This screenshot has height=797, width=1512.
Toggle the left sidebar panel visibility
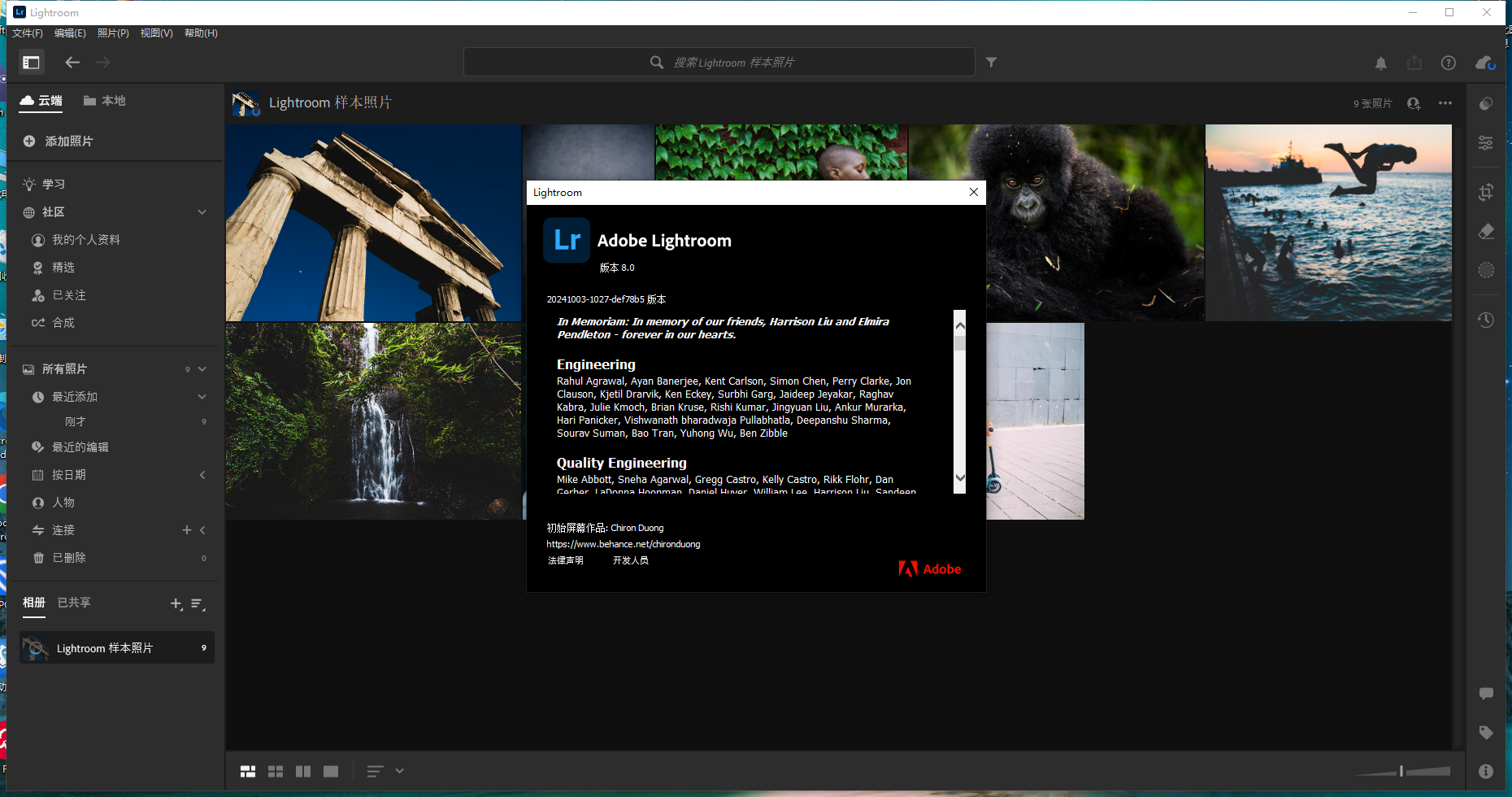(x=32, y=62)
